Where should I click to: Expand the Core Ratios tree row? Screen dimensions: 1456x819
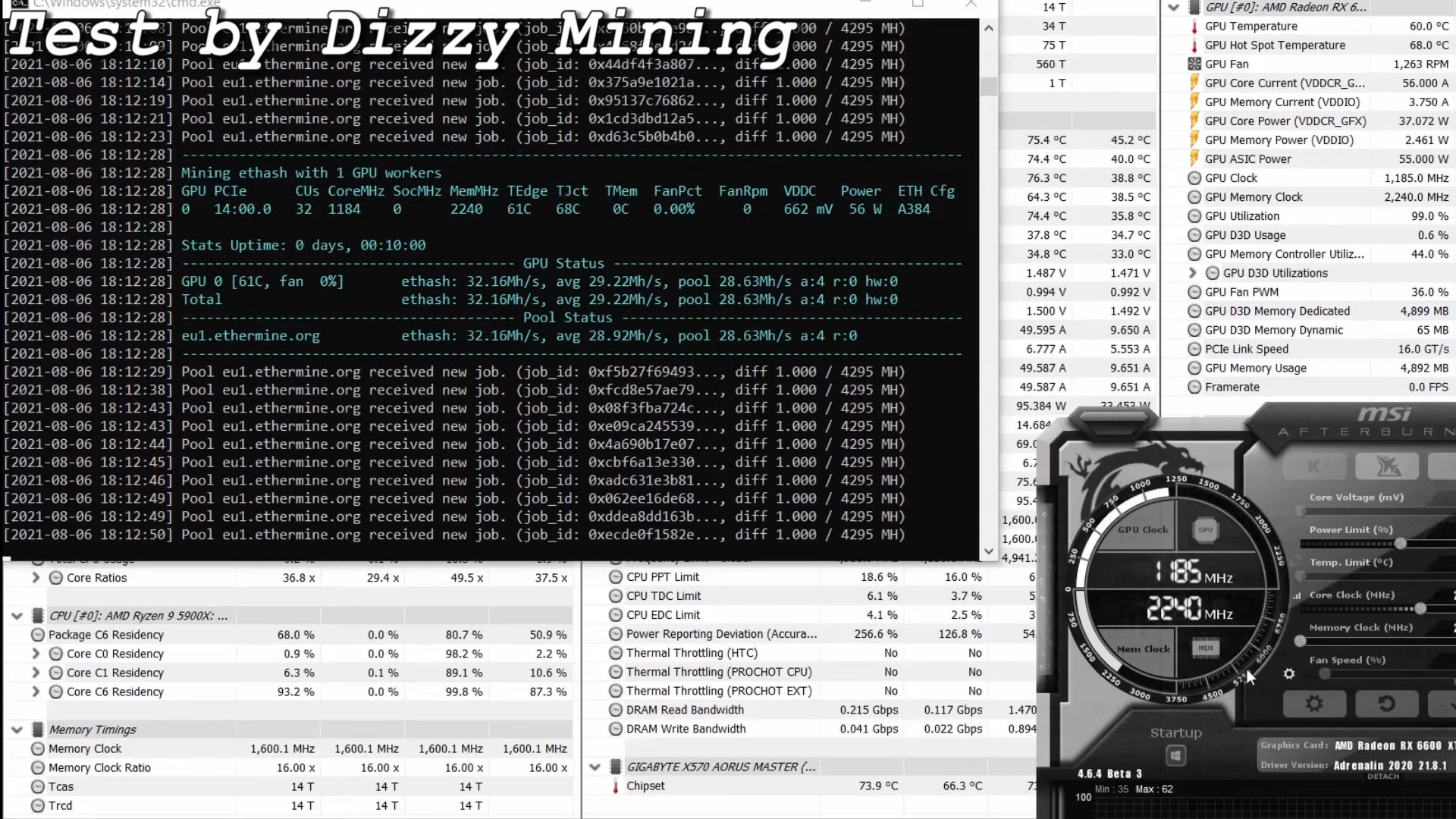click(x=36, y=578)
